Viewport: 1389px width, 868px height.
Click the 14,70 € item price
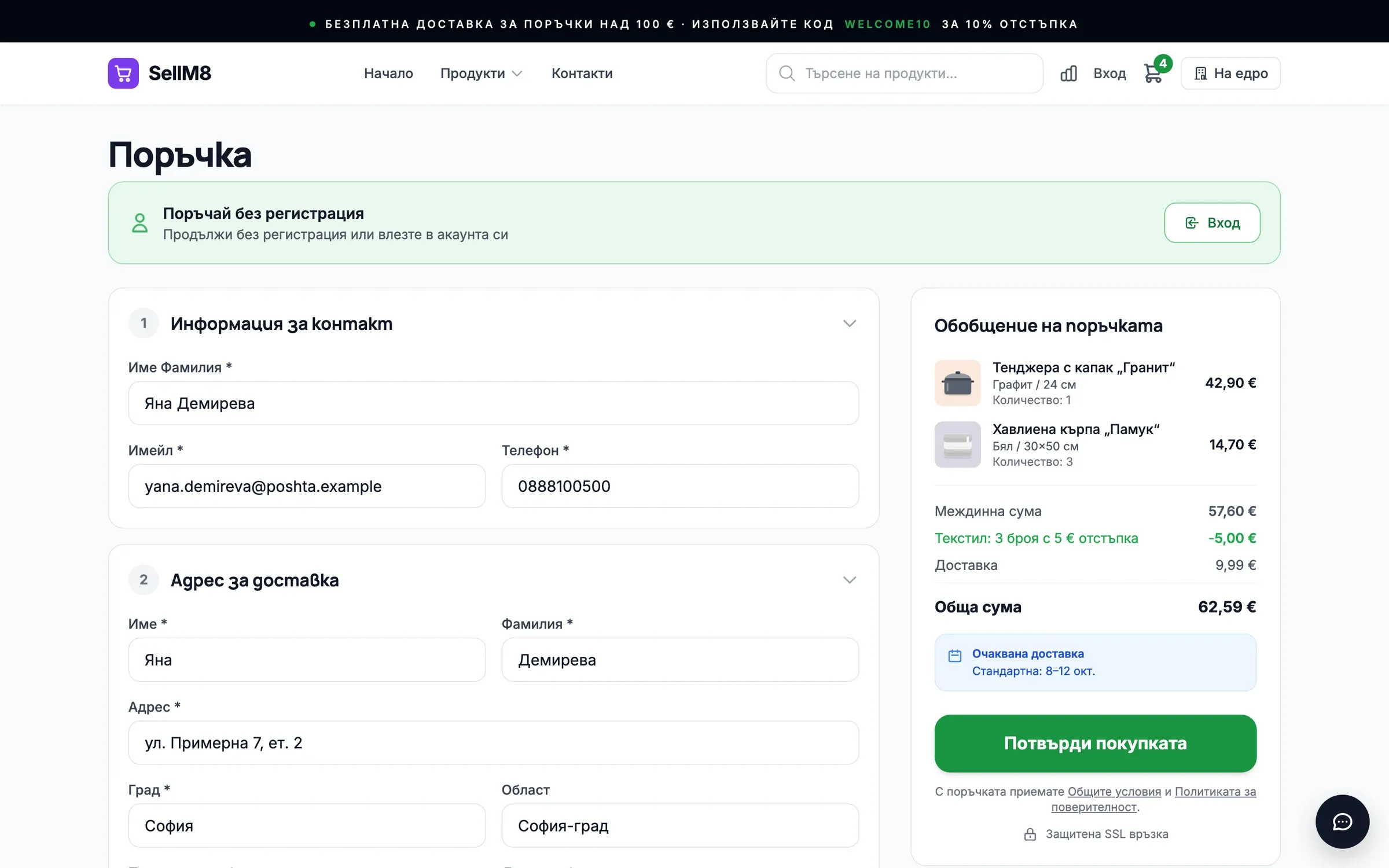pyautogui.click(x=1232, y=444)
